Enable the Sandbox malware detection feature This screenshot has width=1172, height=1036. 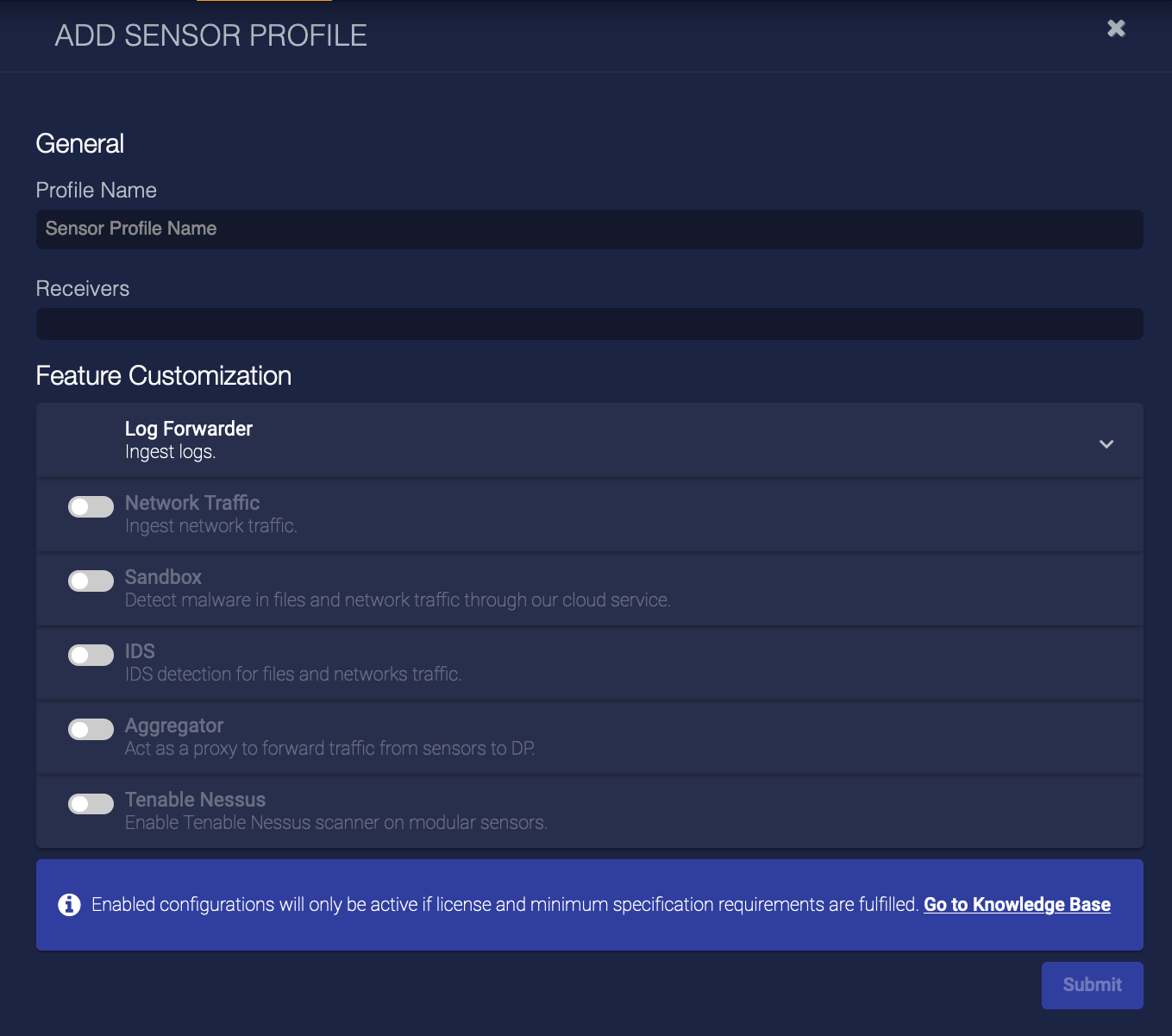tap(90, 581)
